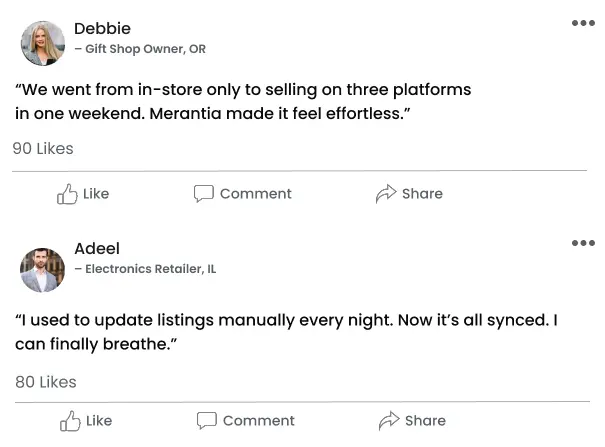Viewport: 605px width, 447px height.
Task: Open the Debbie author name
Action: pyautogui.click(x=102, y=28)
